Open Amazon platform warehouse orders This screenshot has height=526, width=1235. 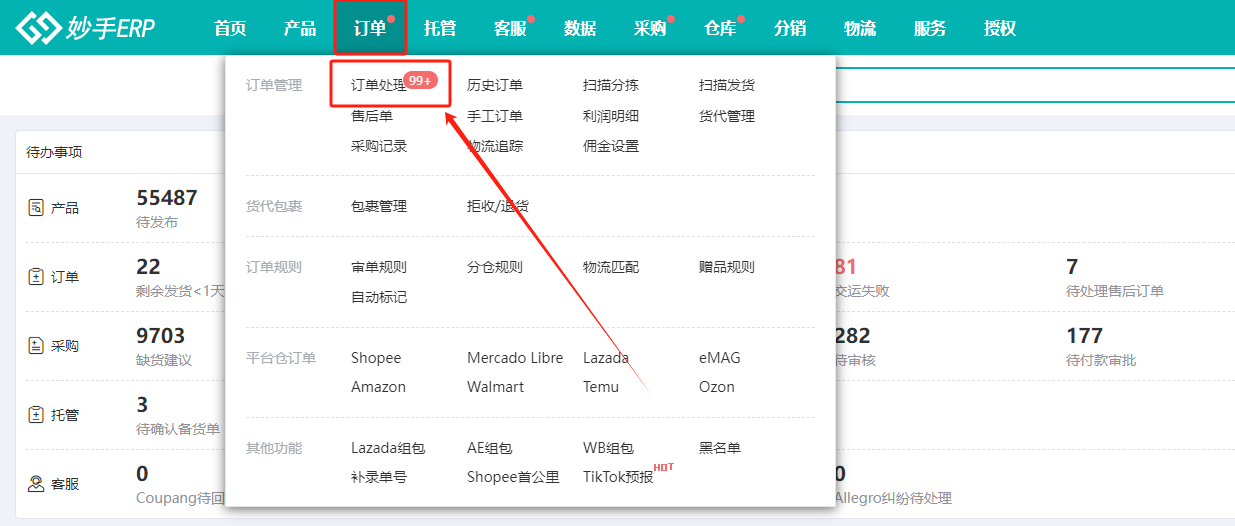pyautogui.click(x=378, y=387)
